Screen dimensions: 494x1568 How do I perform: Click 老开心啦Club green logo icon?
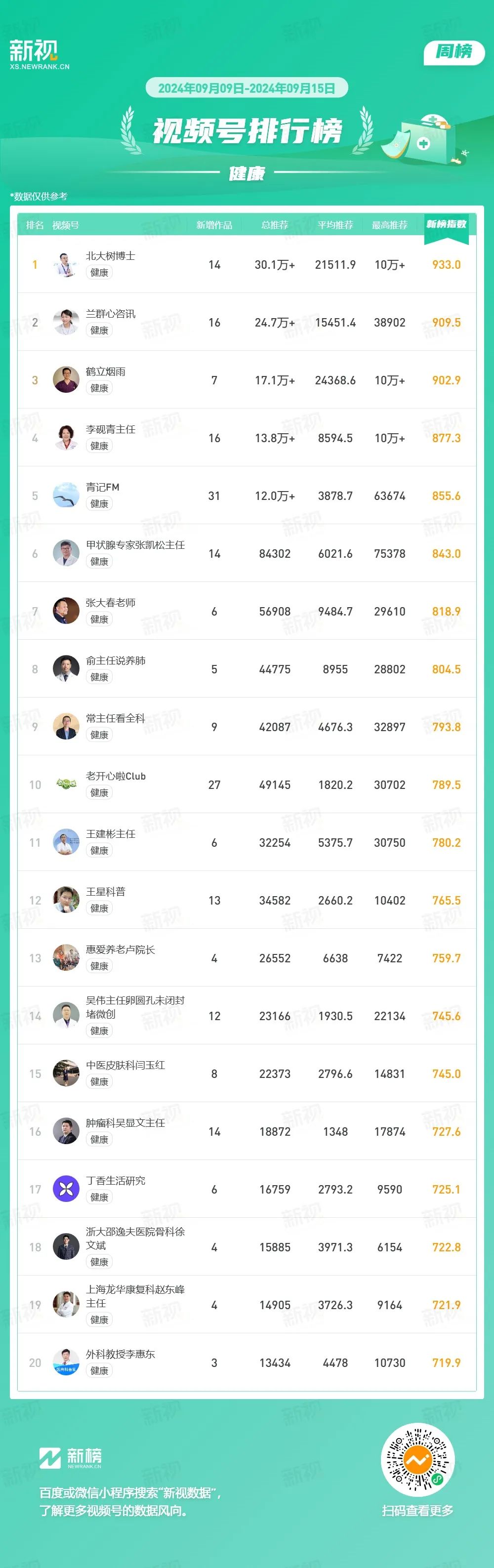66,784
